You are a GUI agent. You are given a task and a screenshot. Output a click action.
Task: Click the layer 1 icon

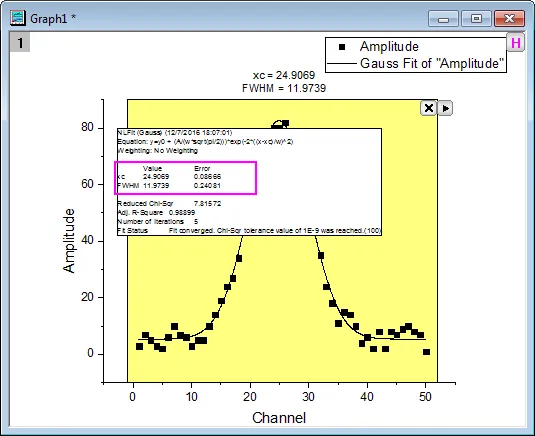tap(20, 43)
